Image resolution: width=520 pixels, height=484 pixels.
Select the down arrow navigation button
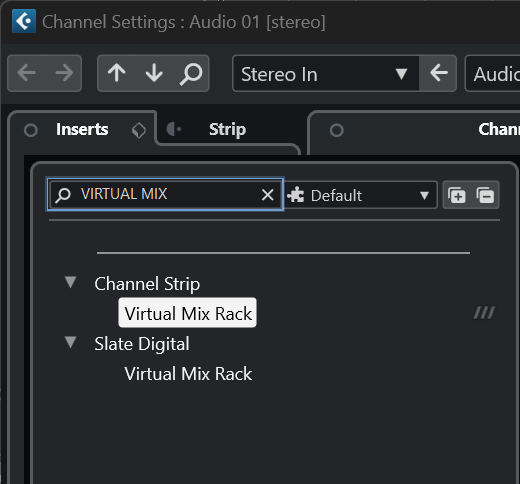154,73
